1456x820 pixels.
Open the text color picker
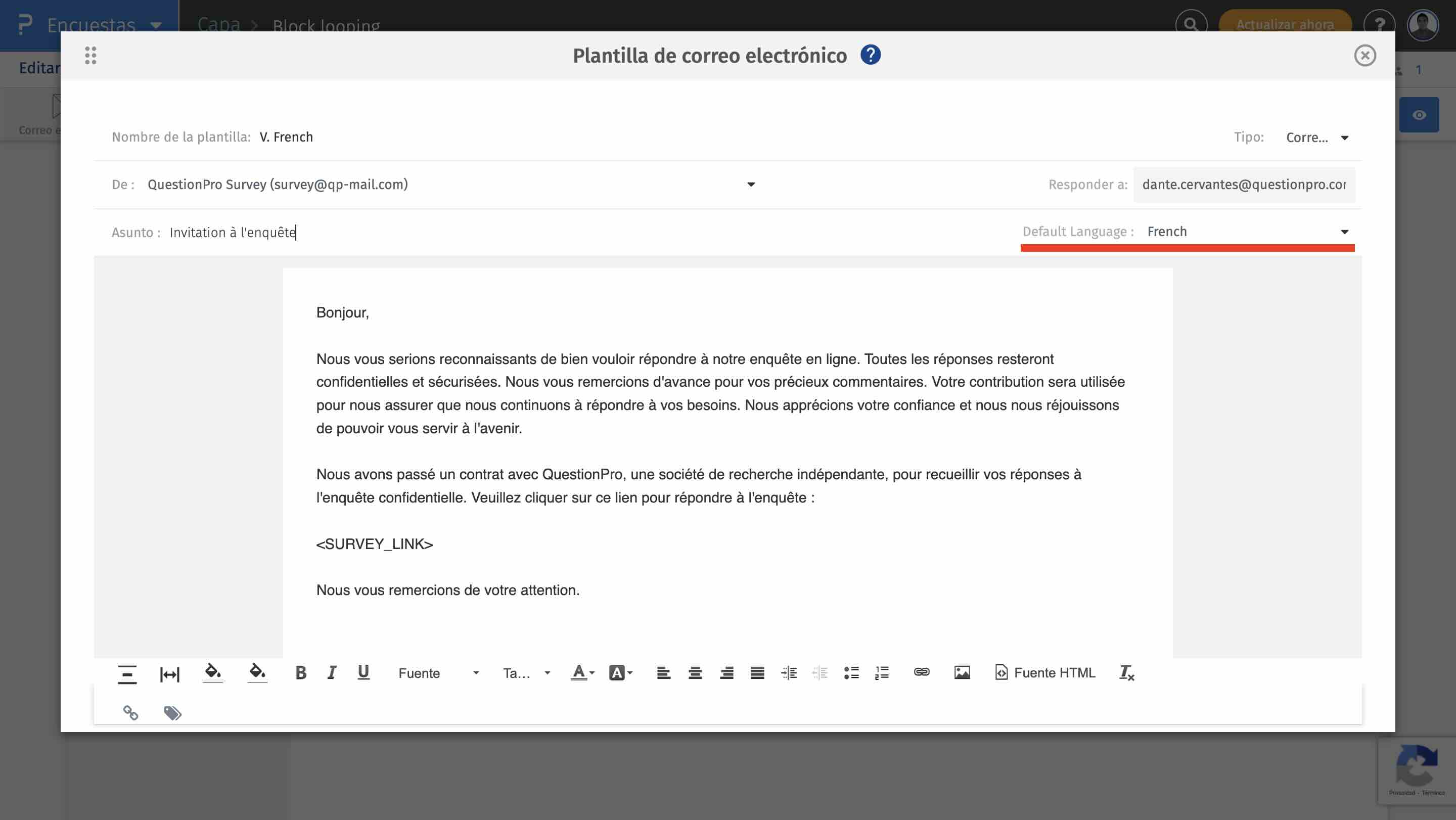pos(580,672)
